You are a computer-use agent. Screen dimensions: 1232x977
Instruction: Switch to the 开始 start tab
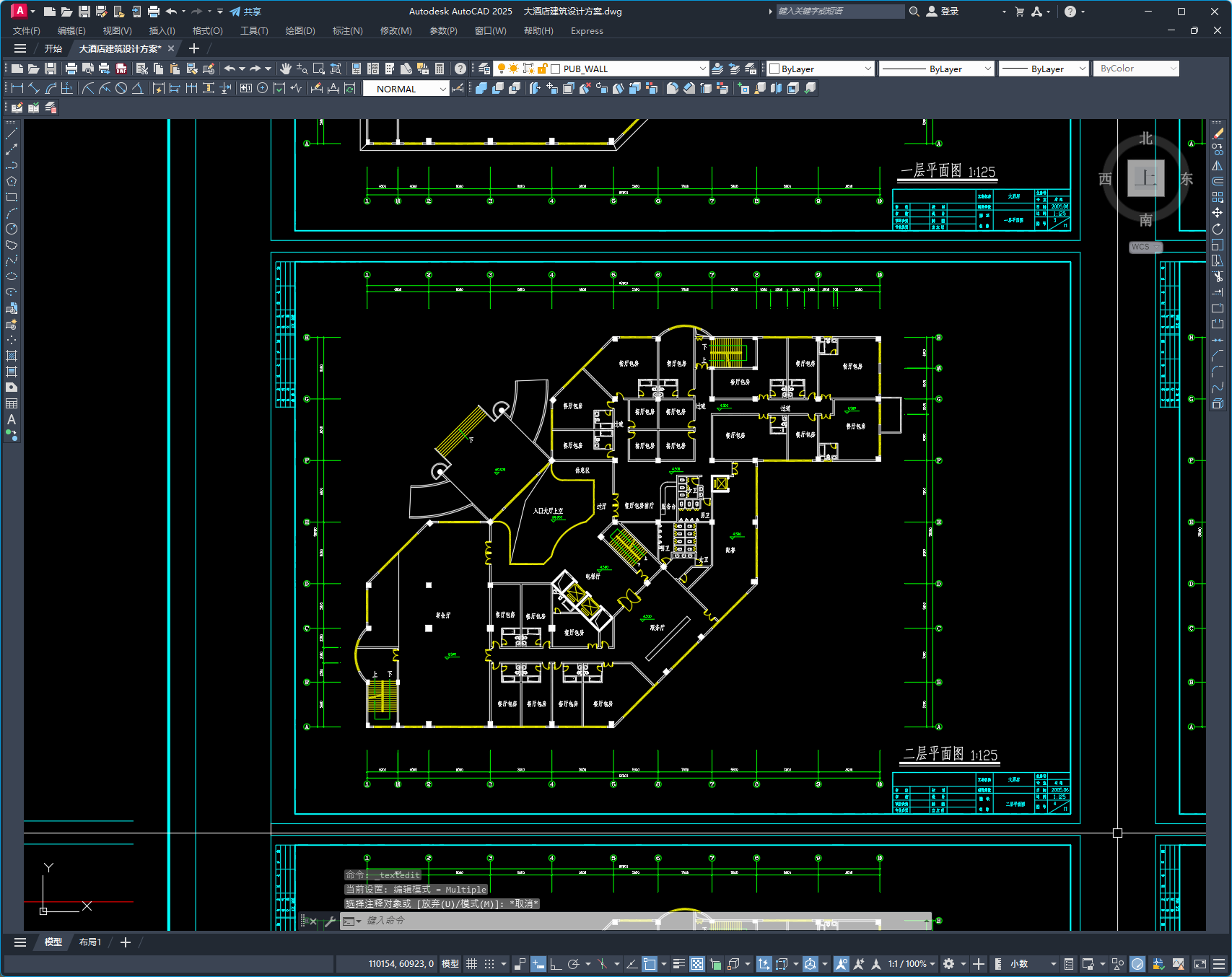[x=53, y=48]
